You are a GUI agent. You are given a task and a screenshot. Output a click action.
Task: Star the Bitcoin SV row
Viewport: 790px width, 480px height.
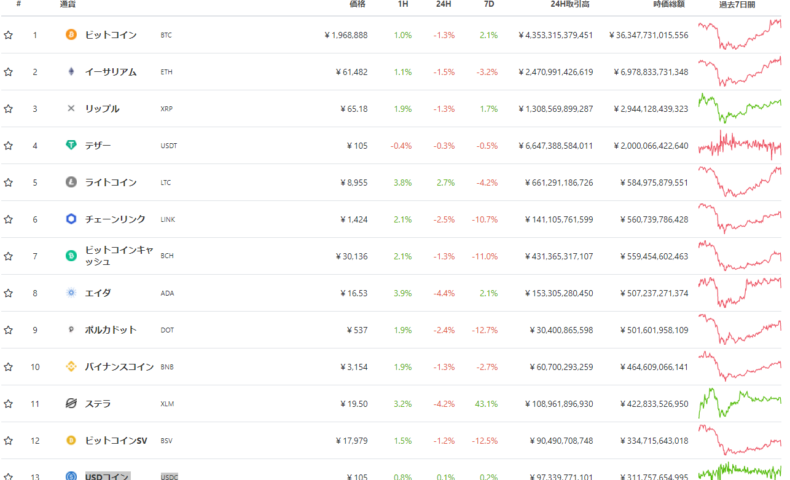point(8,440)
